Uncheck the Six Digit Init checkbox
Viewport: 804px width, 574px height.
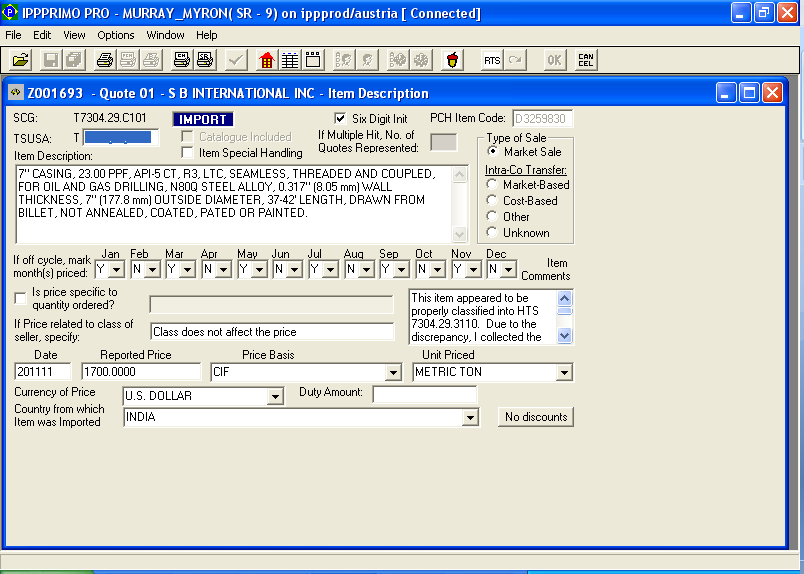pos(340,119)
